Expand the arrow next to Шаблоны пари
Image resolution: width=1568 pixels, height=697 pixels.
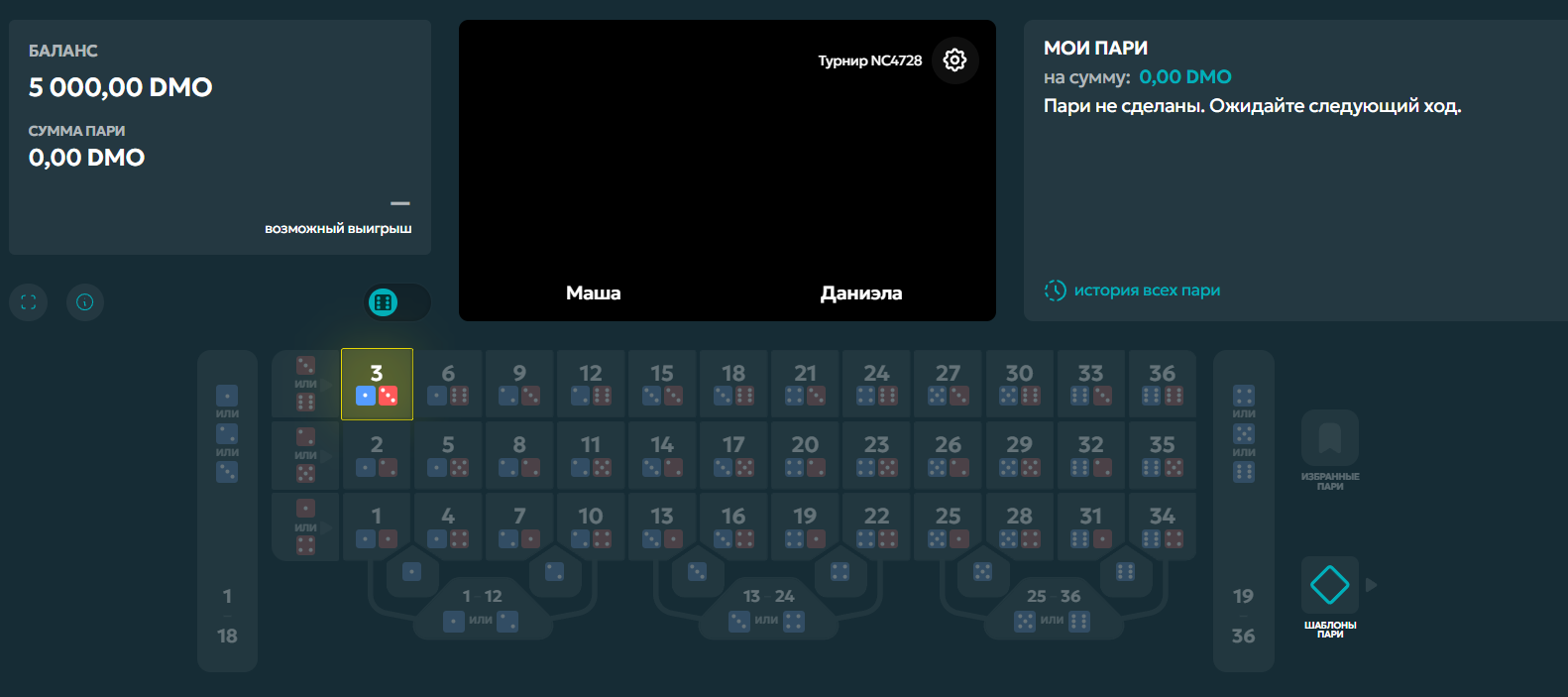tap(1372, 585)
